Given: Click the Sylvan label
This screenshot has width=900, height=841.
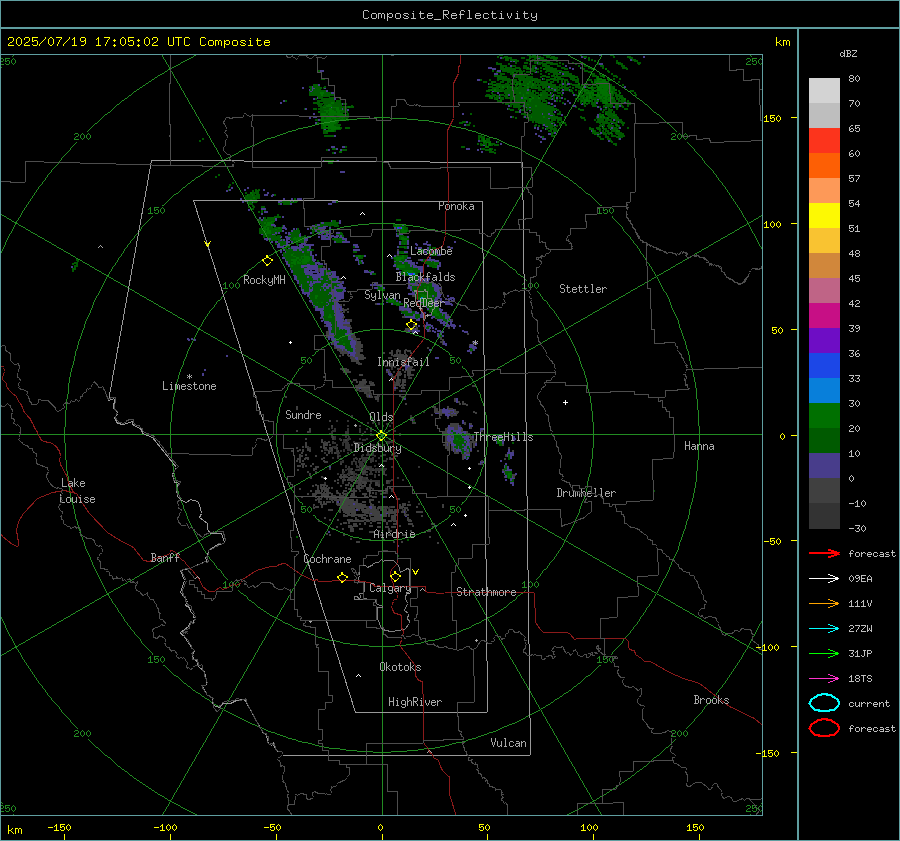Looking at the screenshot, I should coord(382,295).
